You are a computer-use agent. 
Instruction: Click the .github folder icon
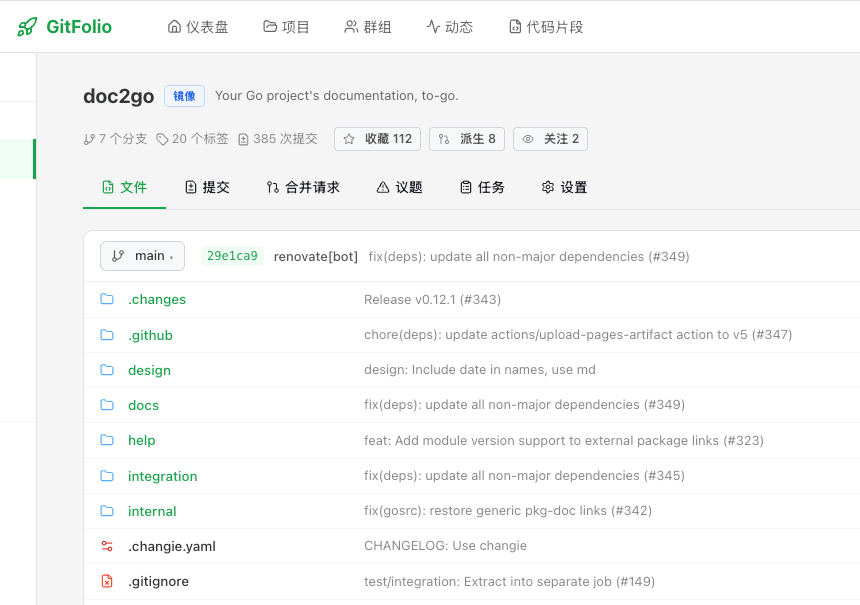click(x=107, y=335)
